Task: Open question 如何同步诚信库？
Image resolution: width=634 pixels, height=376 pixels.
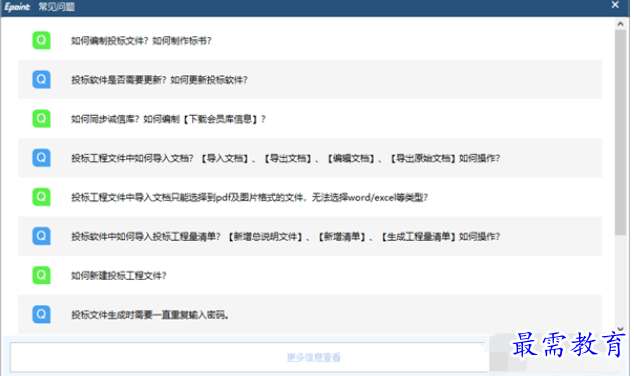Action: (168, 119)
